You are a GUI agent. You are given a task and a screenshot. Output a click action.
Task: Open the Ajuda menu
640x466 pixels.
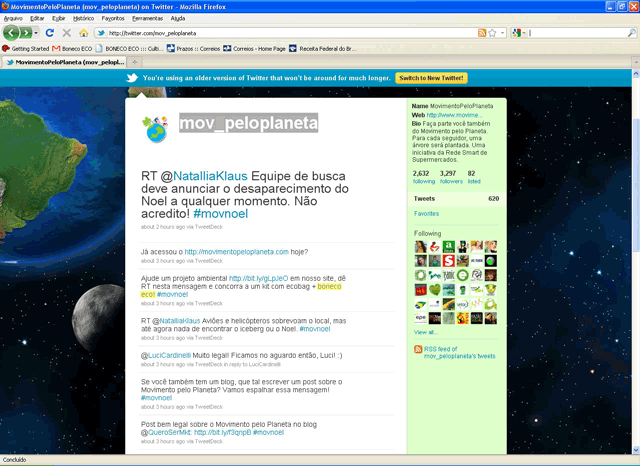coord(178,18)
